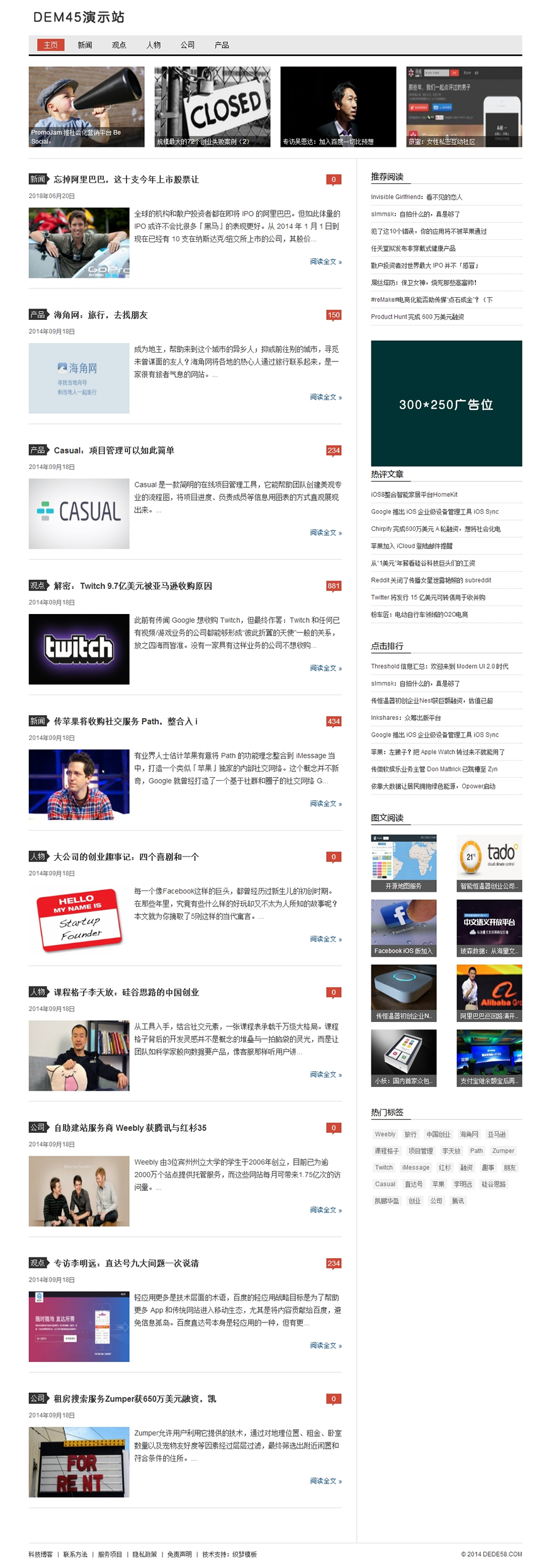Screen dimensions: 554x1568
Task: Open article title 海角网：旅行，去找朋友
Action: (101, 315)
